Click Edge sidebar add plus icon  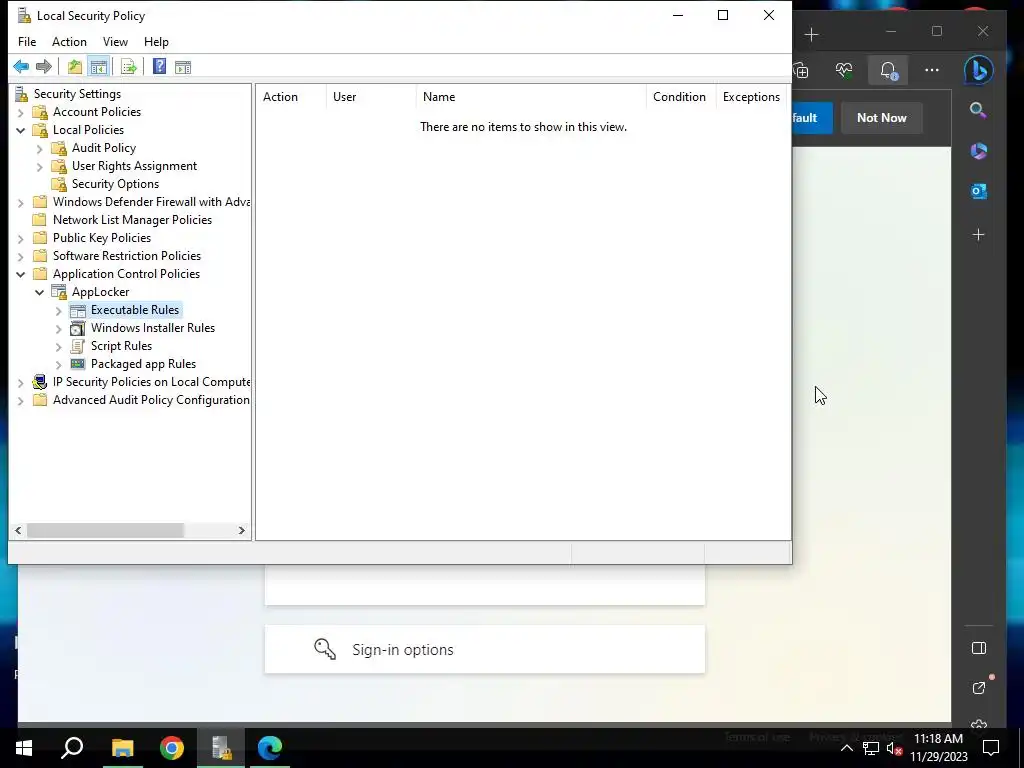(x=978, y=234)
